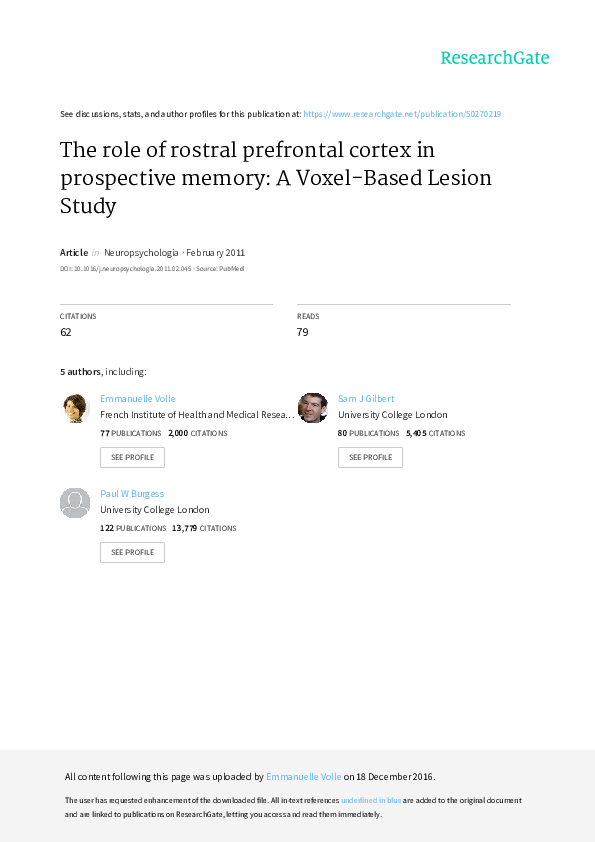Click Paul W Burgess's placeholder avatar icon
The image size is (595, 842).
(75, 503)
